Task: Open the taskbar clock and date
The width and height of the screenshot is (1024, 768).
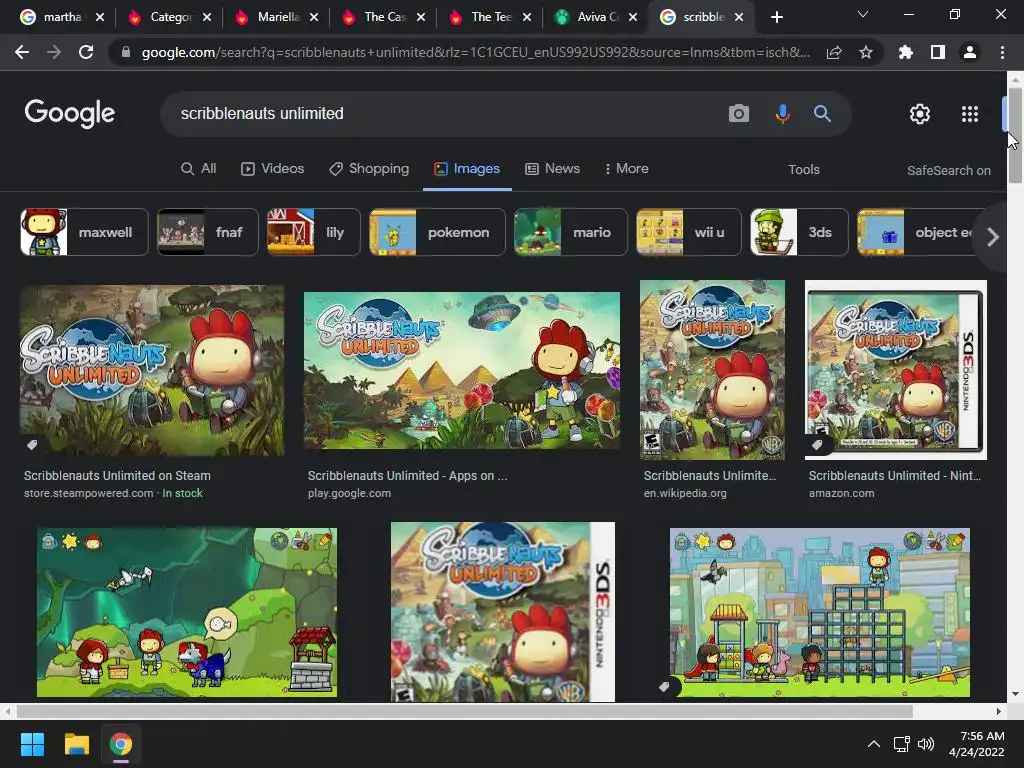Action: point(976,744)
